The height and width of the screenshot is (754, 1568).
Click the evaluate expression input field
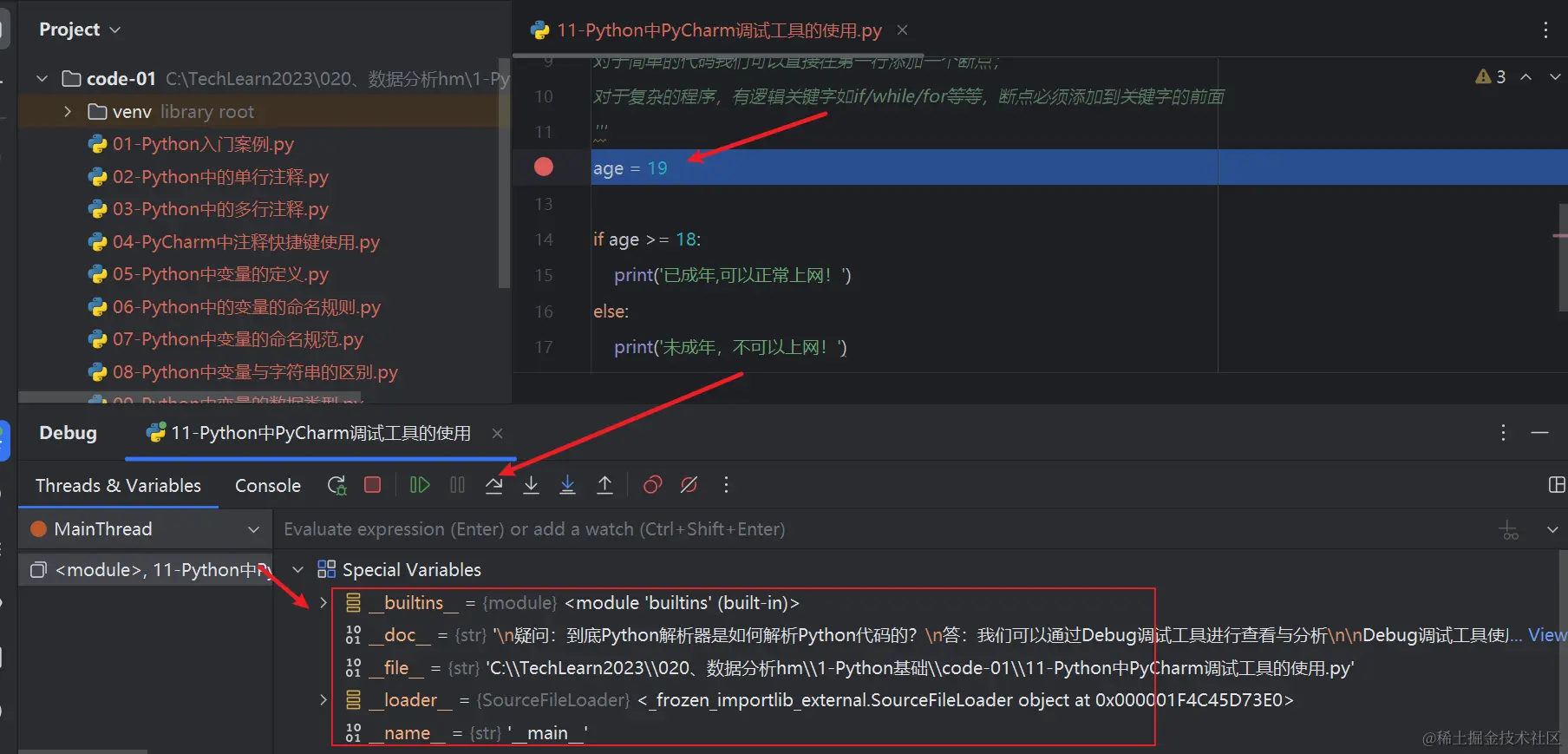(x=885, y=529)
